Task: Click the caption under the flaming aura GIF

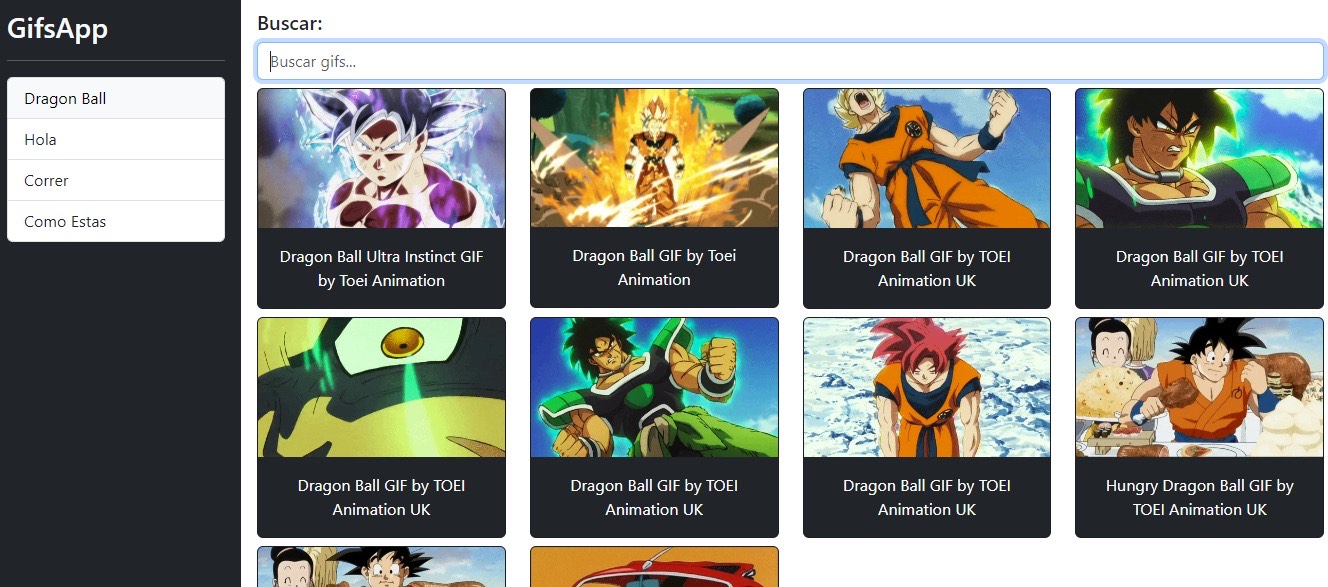Action: [654, 267]
